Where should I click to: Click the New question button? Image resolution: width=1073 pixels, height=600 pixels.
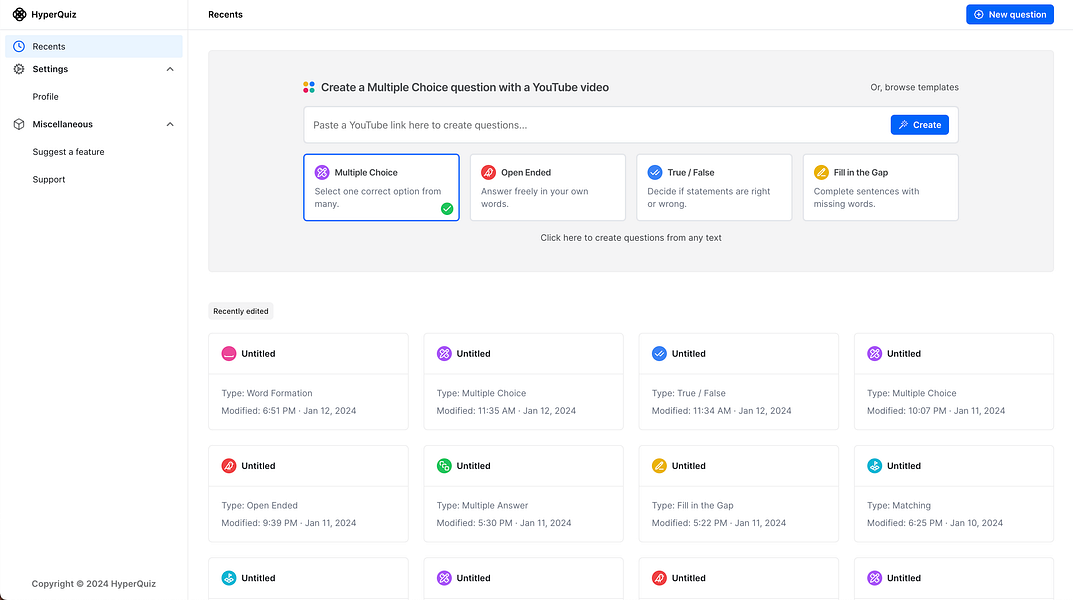click(x=1009, y=14)
